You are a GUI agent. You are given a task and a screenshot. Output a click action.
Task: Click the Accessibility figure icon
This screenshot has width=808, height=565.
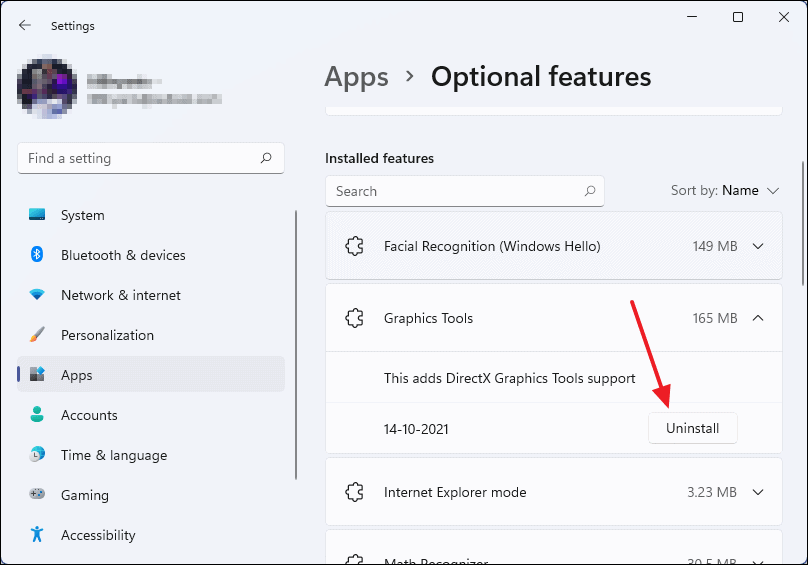[37, 534]
